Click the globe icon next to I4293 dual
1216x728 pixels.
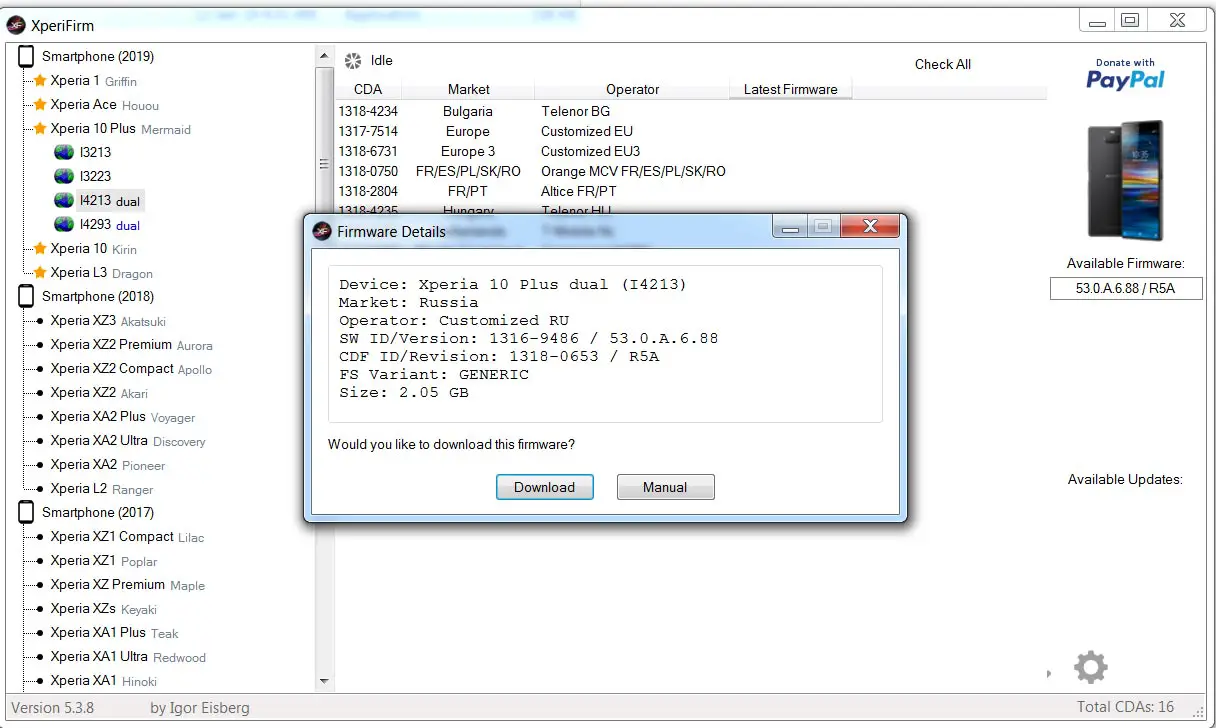64,225
